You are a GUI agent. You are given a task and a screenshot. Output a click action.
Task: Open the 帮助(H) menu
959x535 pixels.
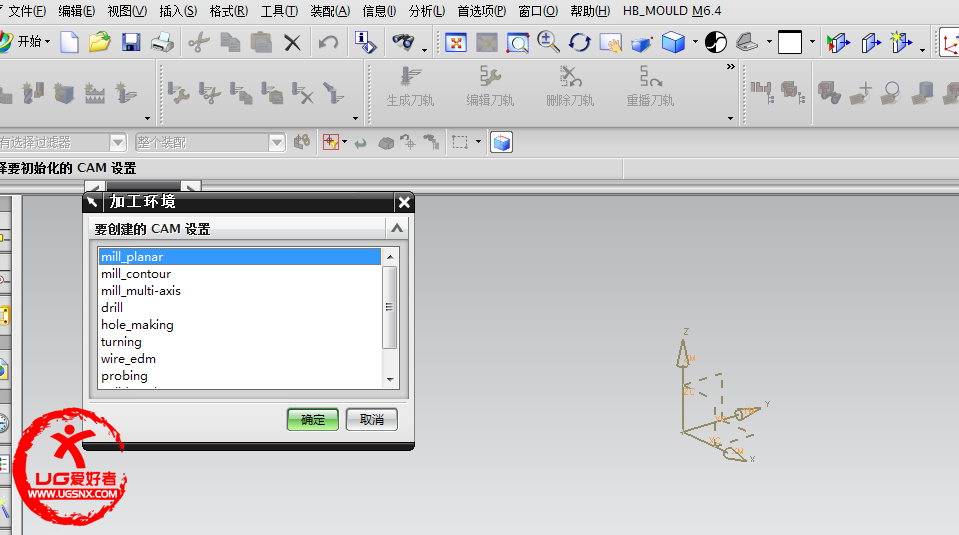(590, 11)
